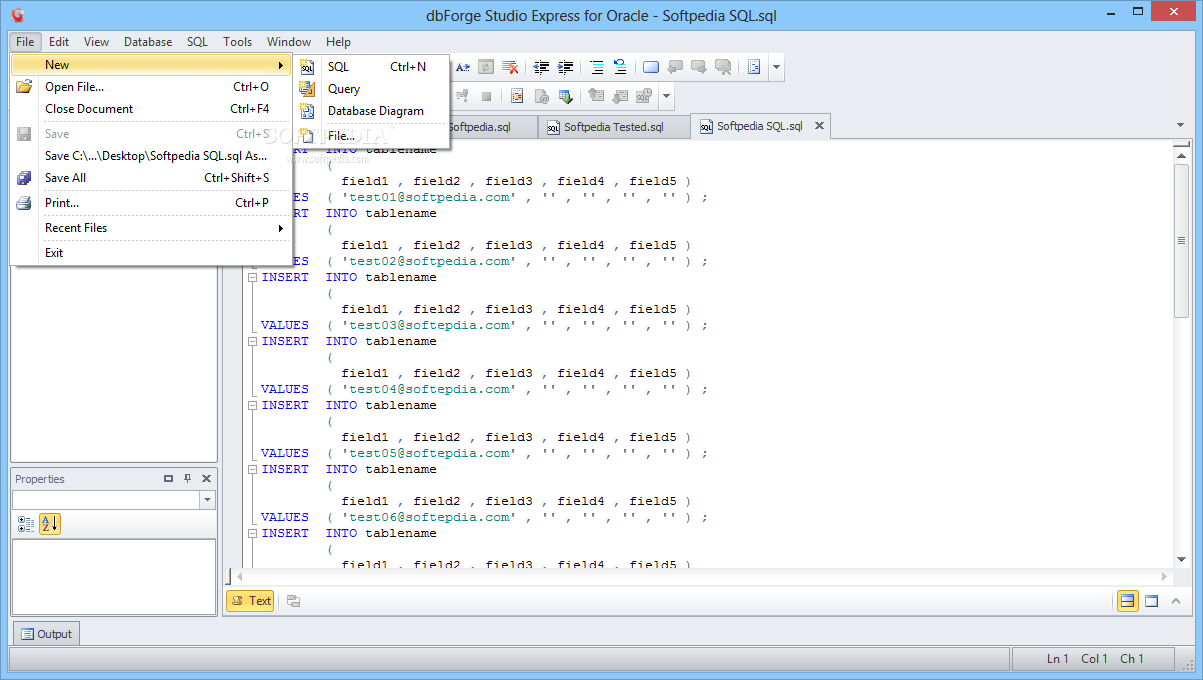Screen dimensions: 1203x680
Task: Choose Save As for Softpedia SQL.sql
Action: (x=151, y=156)
